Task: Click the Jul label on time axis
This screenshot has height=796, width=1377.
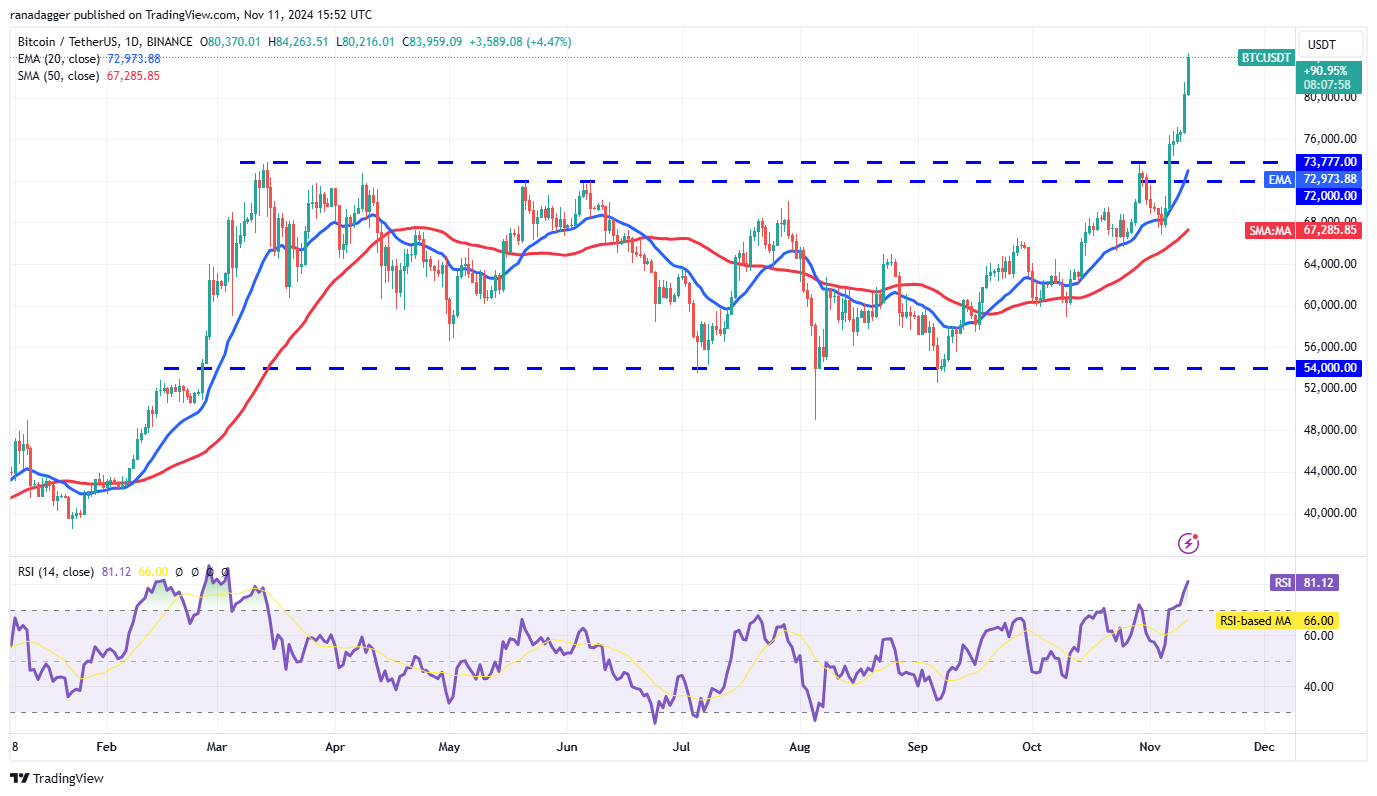Action: (x=682, y=747)
